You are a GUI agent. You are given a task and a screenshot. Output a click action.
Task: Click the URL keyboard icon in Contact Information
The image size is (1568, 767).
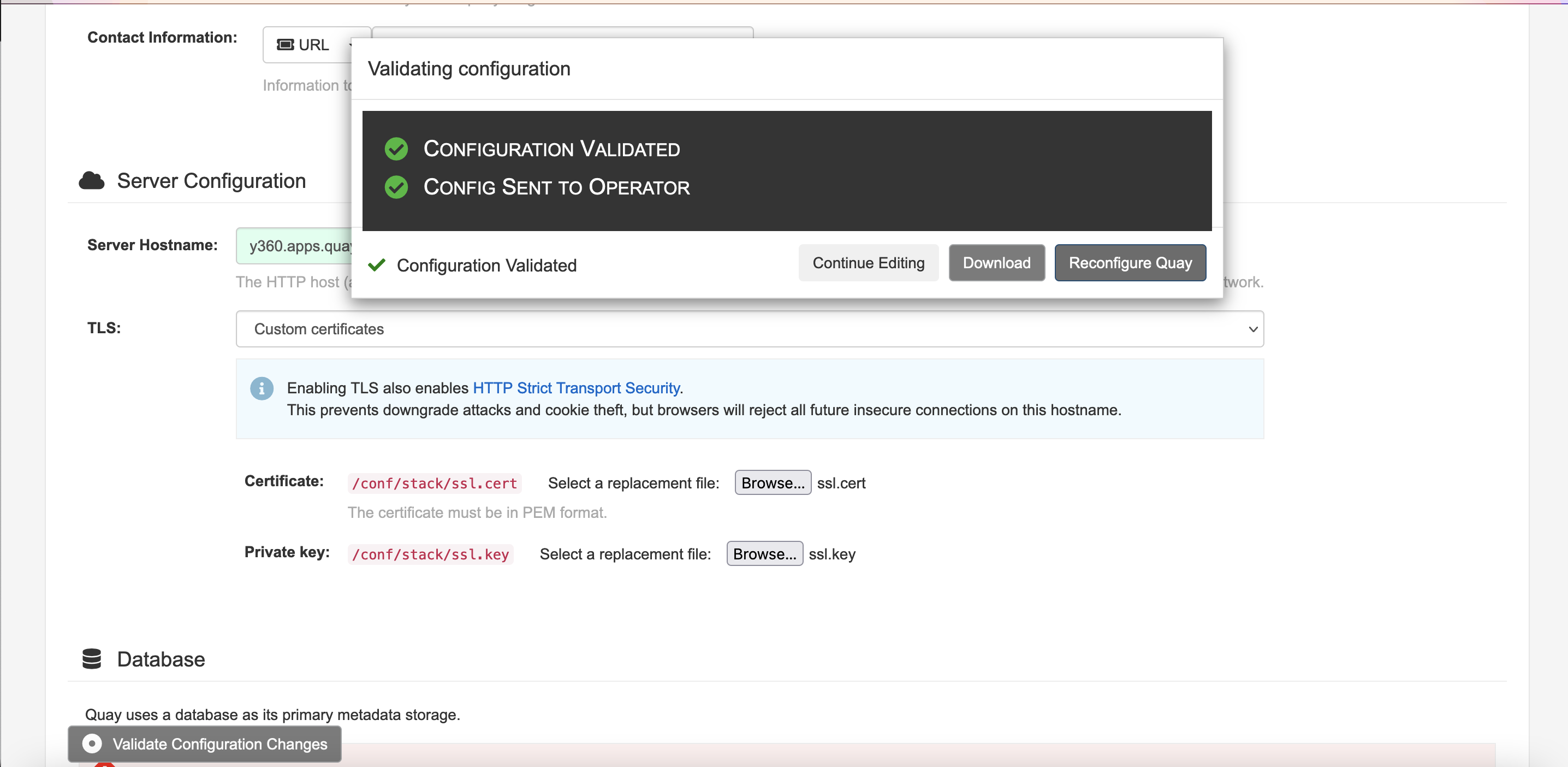coord(285,45)
